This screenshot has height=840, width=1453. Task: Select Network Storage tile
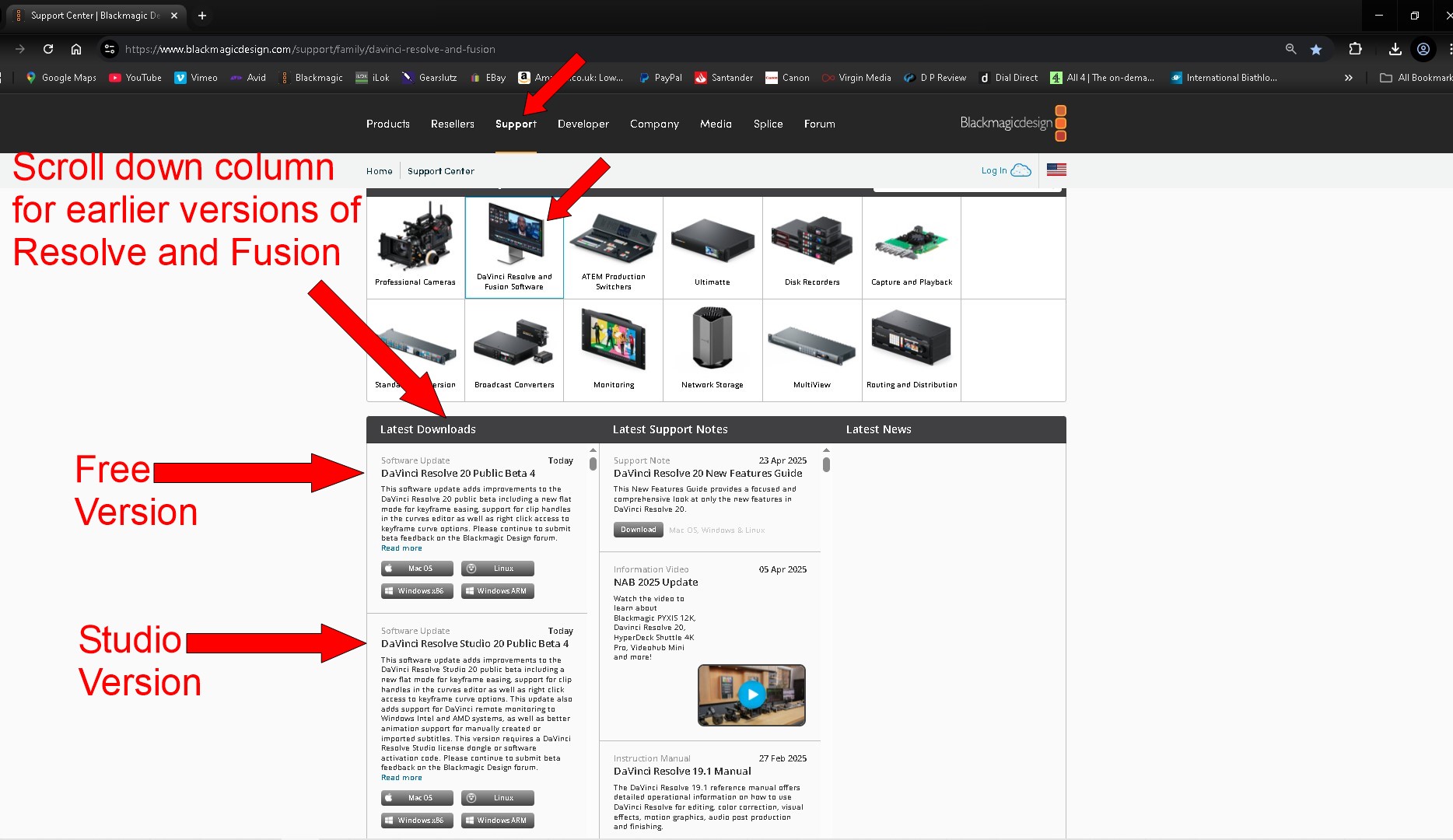712,350
